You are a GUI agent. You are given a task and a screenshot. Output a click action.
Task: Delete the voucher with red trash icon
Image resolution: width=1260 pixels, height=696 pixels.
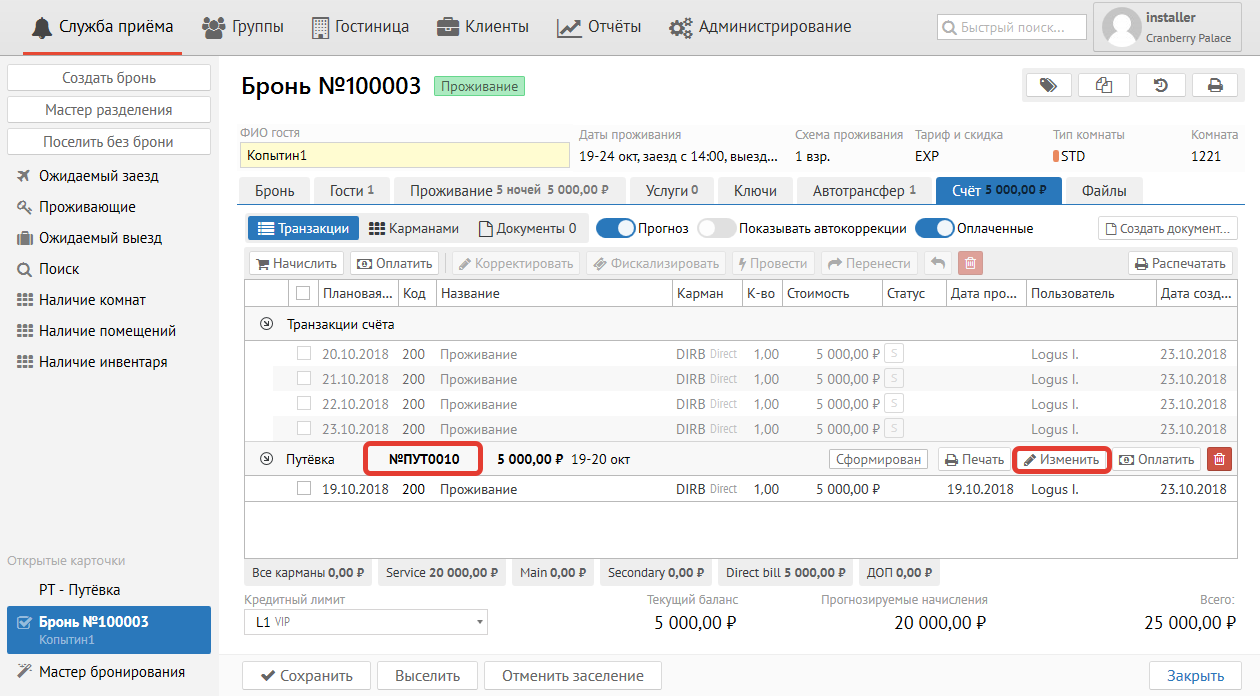(1219, 459)
